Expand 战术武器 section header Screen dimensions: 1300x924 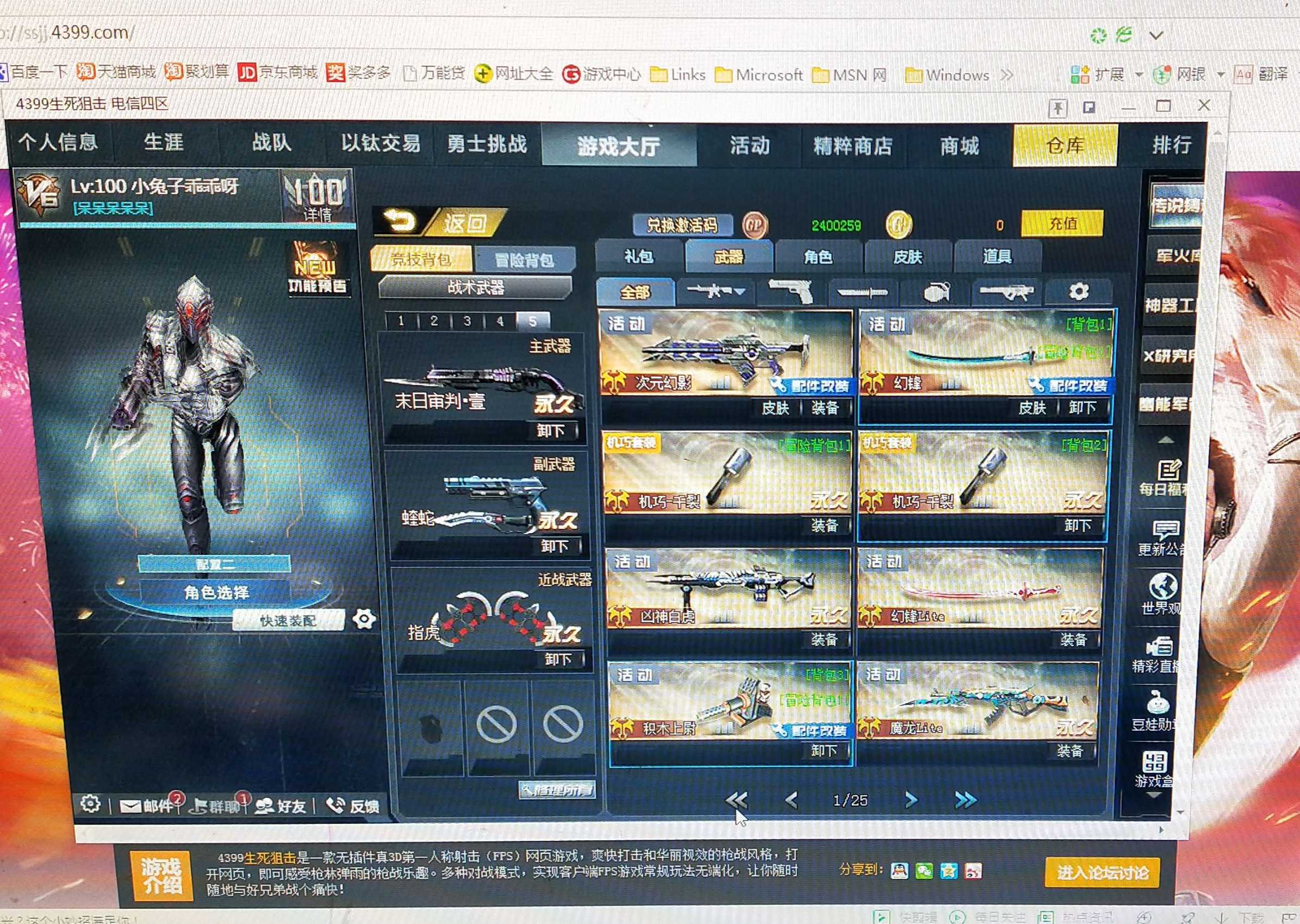476,288
